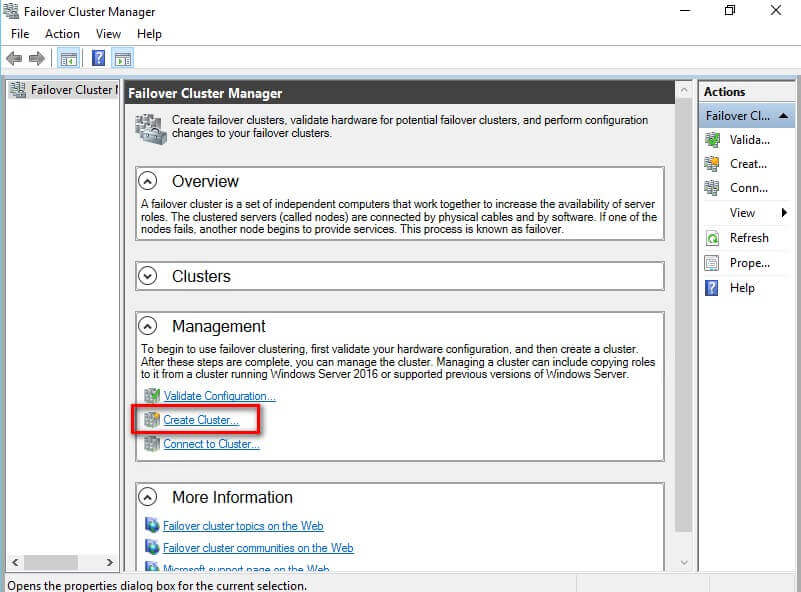Click the Create Cluster icon in Actions pane
The width and height of the screenshot is (801, 592).
712,163
